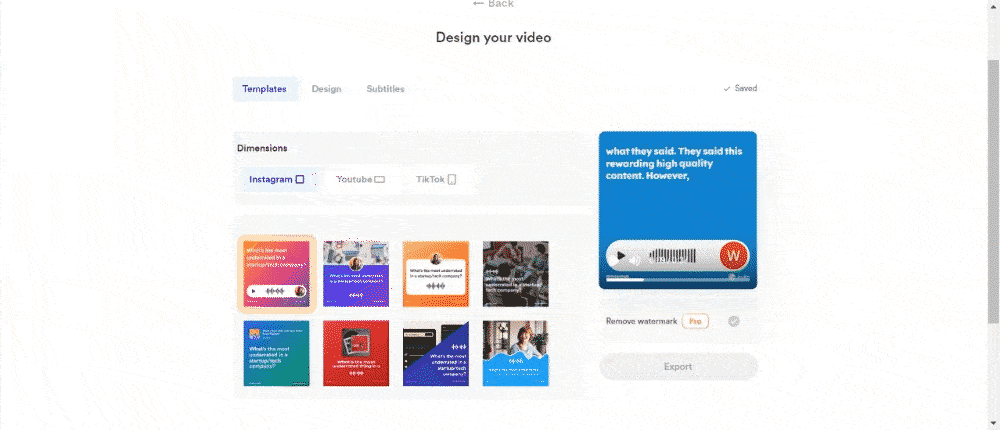Click the Back link at top

click(493, 4)
